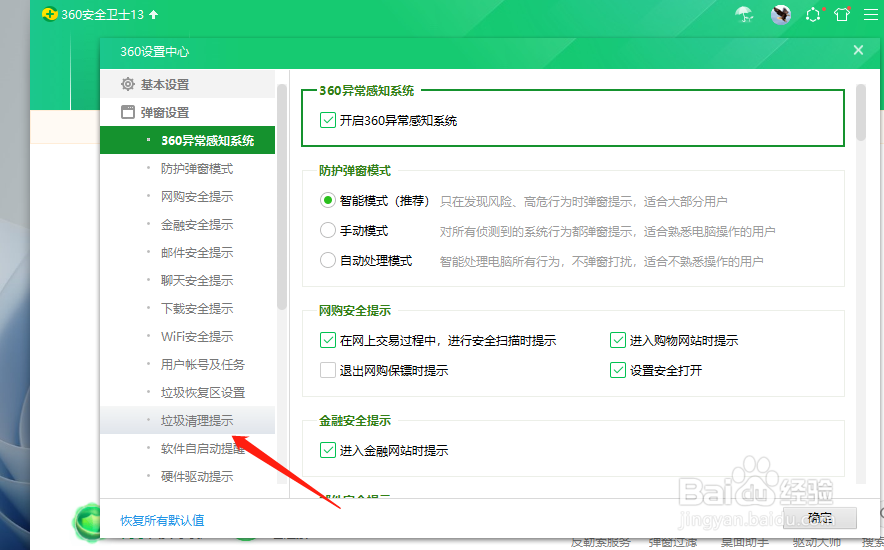Toggle 开启360异常感知系统 checkbox
884x550 pixels.
[328, 120]
